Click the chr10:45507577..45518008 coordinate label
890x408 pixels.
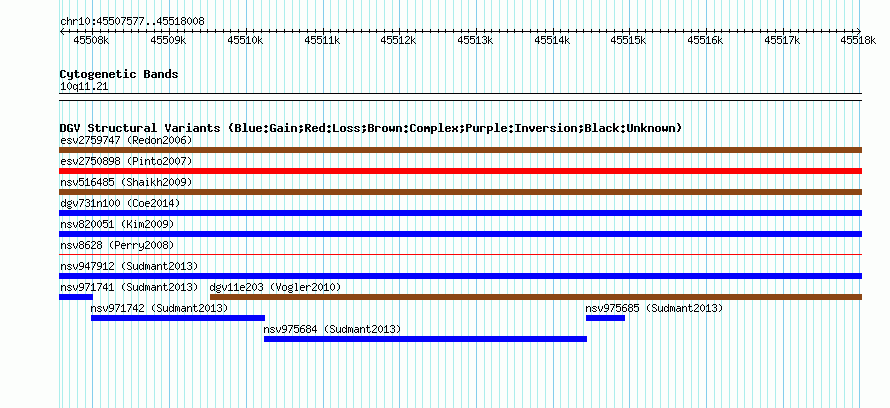[x=132, y=22]
